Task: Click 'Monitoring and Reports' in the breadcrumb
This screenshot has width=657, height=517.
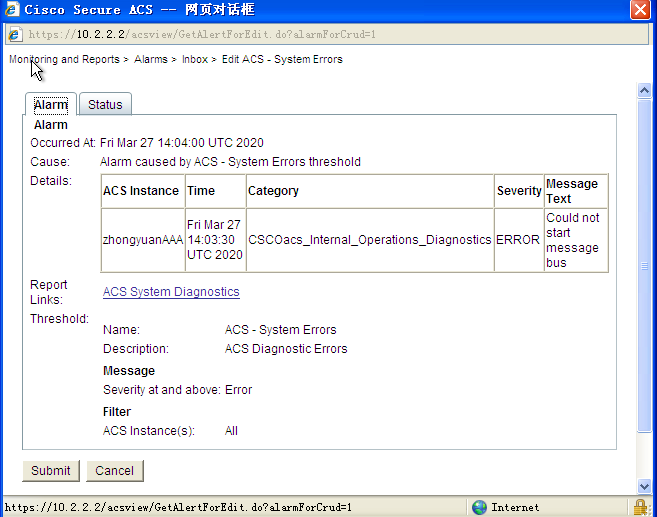Action: pos(65,59)
